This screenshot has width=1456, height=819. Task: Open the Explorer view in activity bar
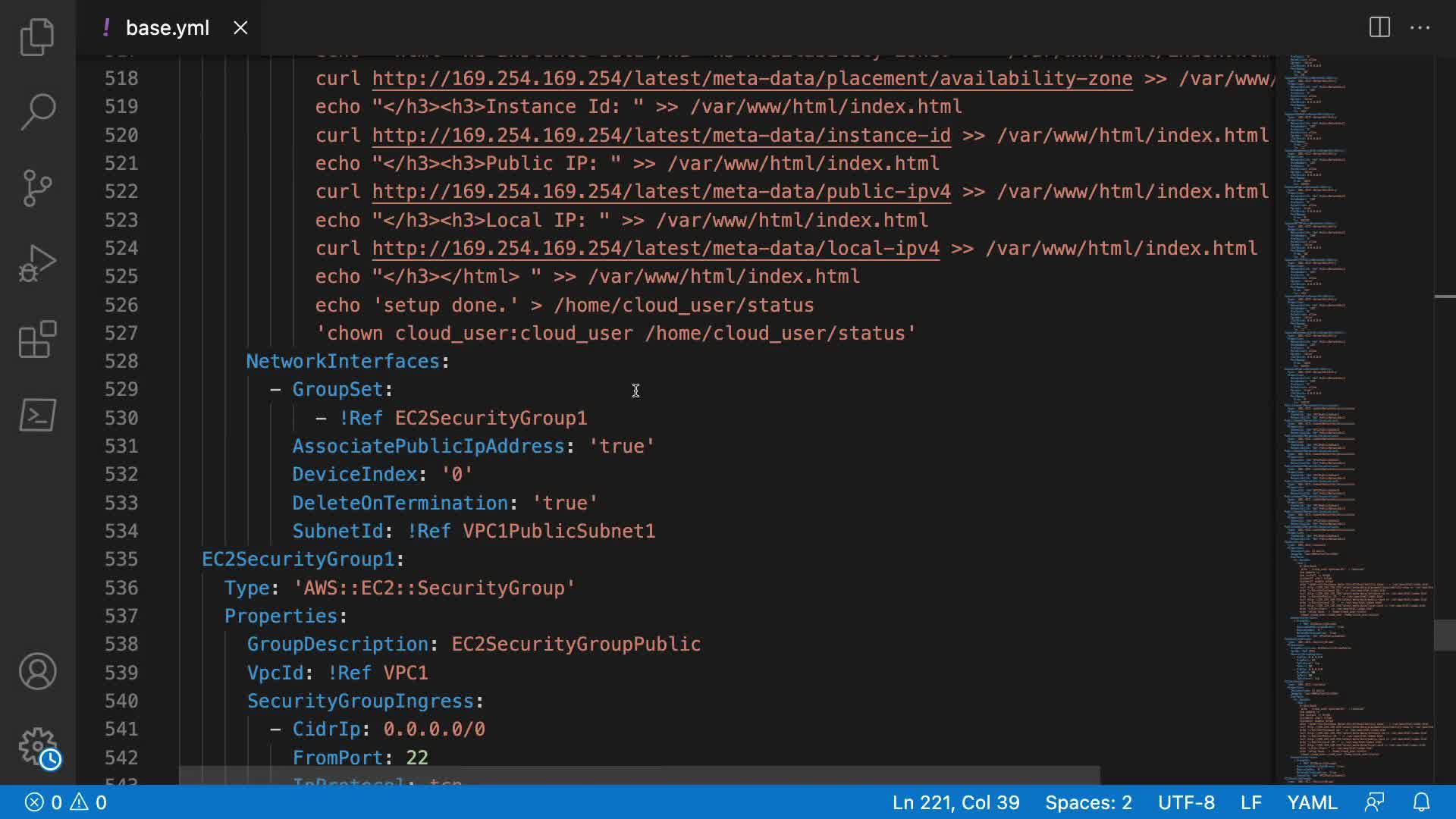(37, 36)
